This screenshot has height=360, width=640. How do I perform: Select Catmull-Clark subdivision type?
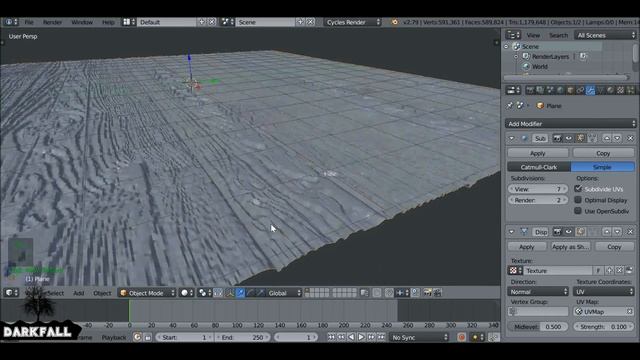click(539, 167)
